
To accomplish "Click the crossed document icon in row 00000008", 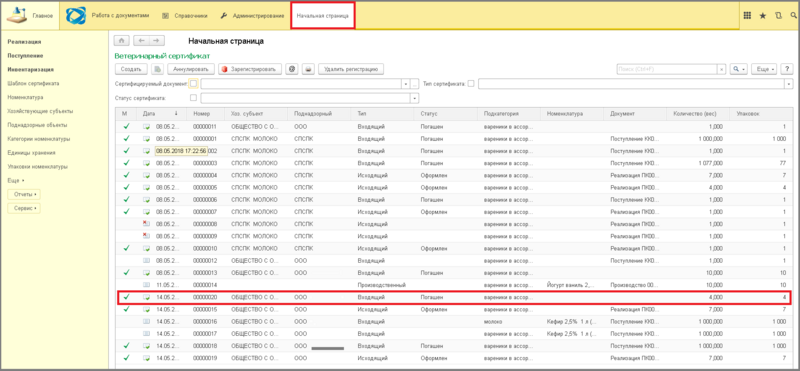I will click(146, 224).
